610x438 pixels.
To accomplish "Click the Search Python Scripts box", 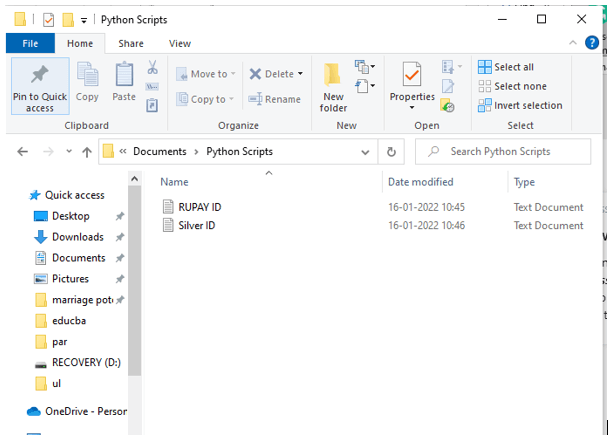I will [x=503, y=151].
